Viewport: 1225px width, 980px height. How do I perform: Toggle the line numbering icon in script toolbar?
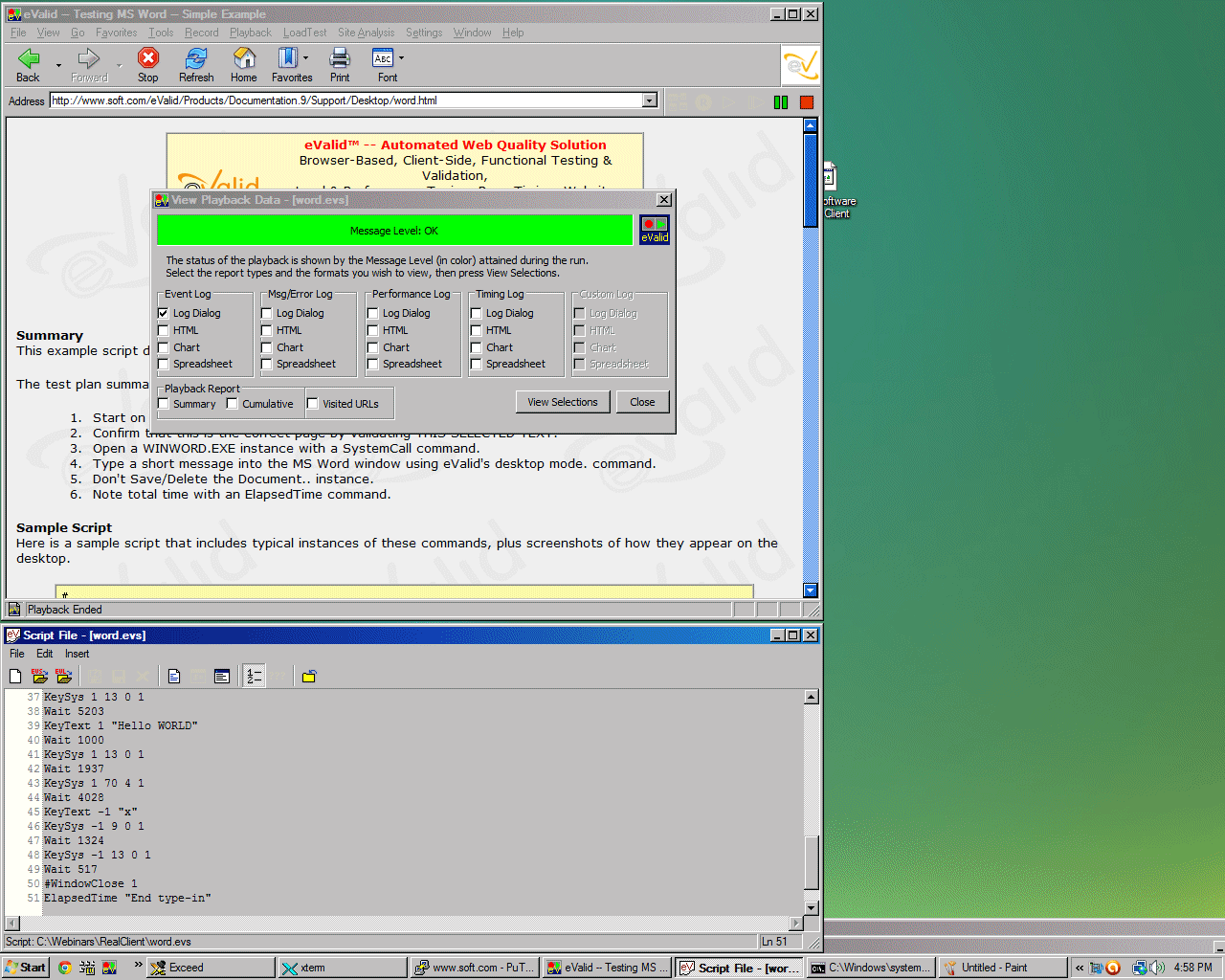[x=254, y=677]
